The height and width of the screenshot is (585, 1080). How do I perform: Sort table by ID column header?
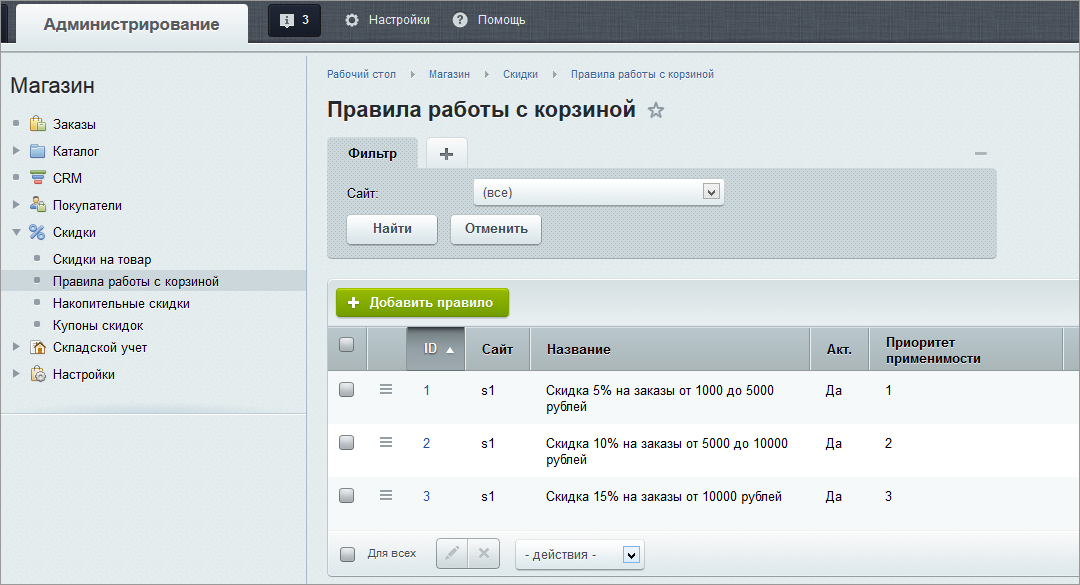(436, 349)
